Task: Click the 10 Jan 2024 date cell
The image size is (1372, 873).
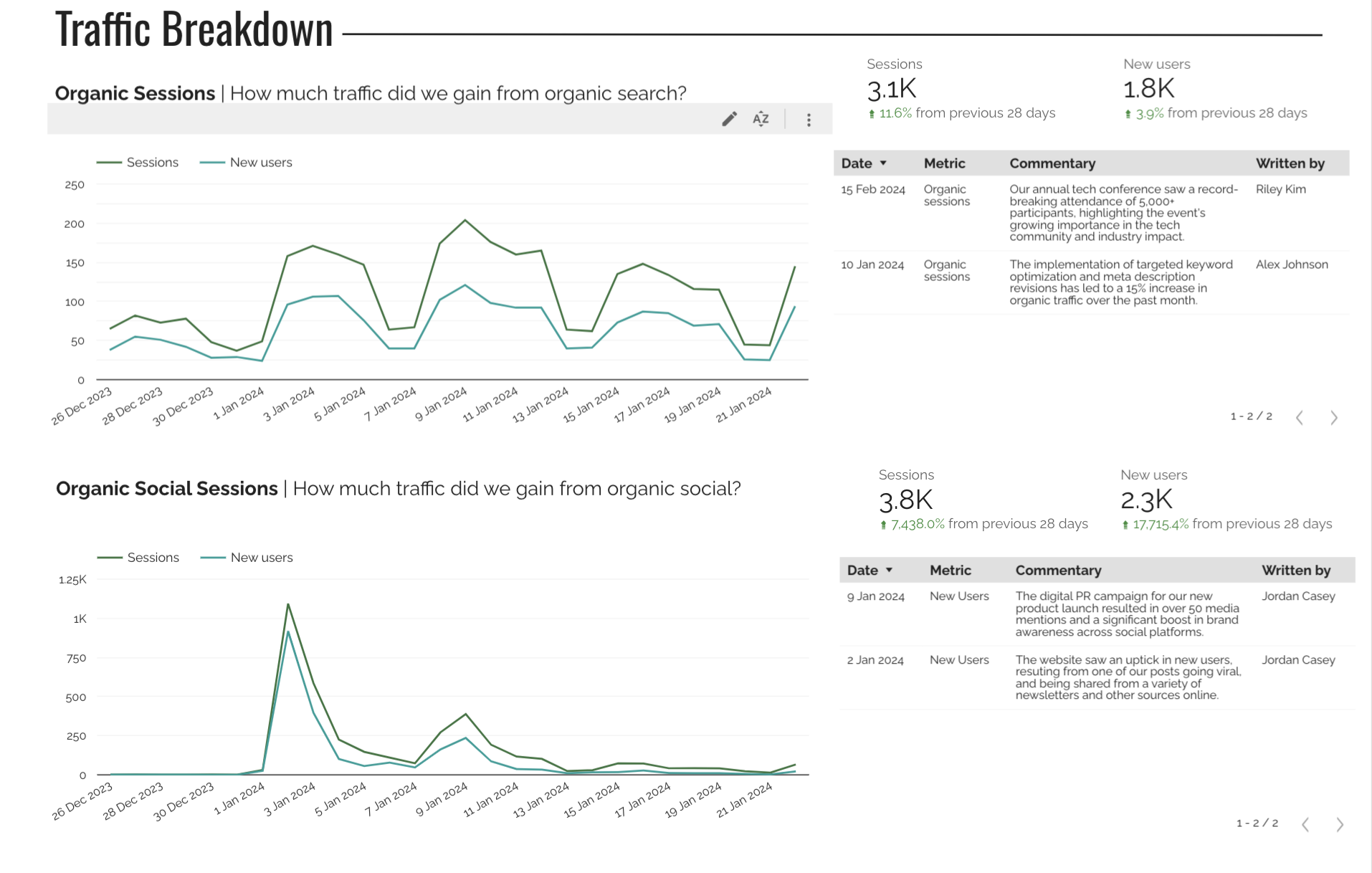Action: point(872,264)
